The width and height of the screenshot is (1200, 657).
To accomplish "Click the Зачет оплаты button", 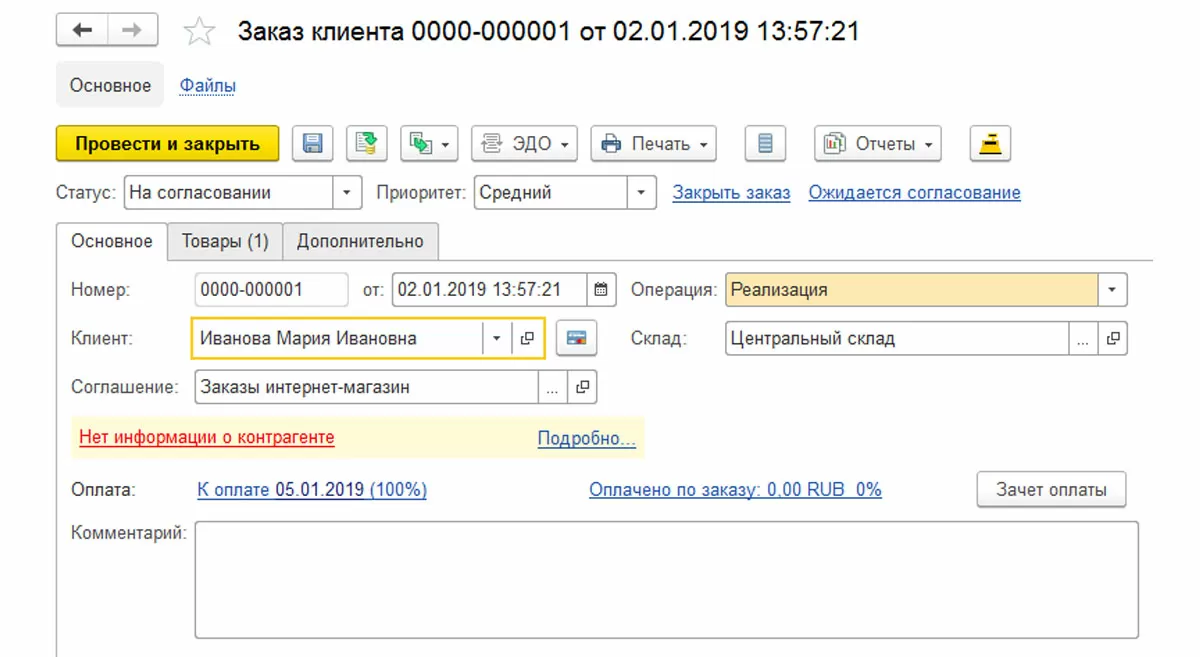I will [1051, 490].
